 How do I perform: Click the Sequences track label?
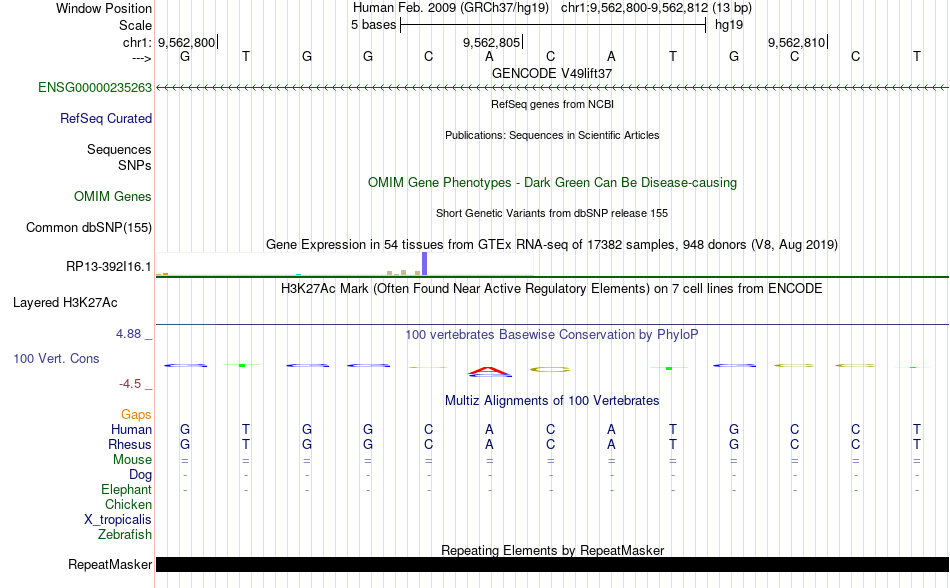pyautogui.click(x=119, y=150)
